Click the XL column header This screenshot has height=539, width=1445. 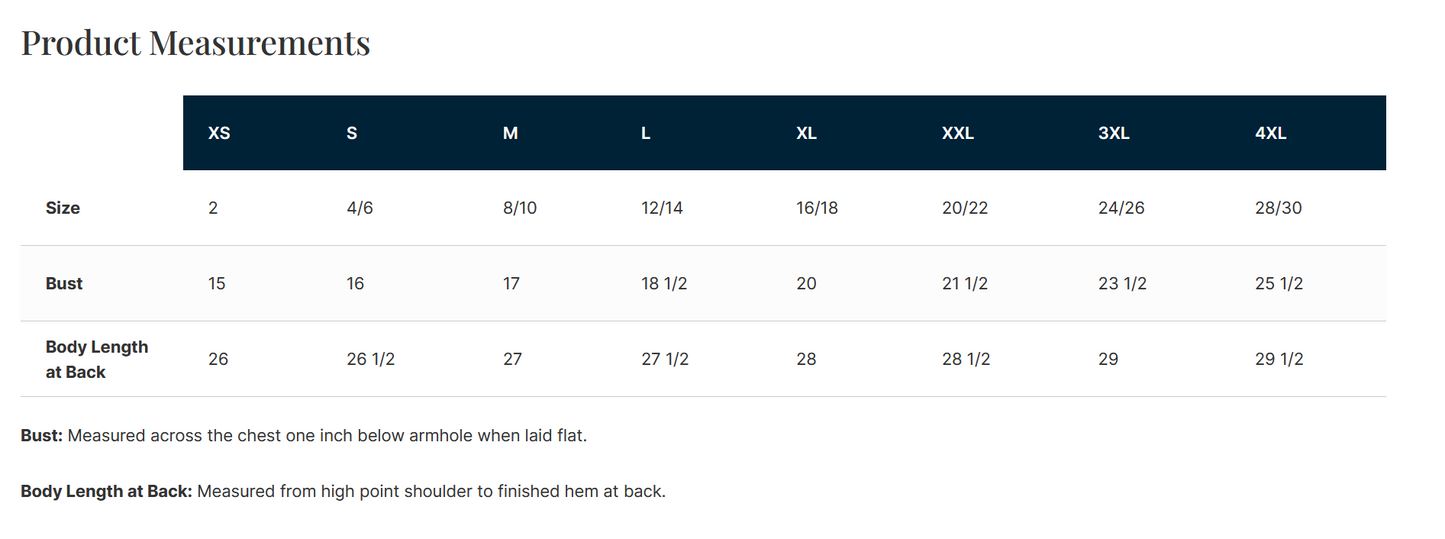coord(806,133)
